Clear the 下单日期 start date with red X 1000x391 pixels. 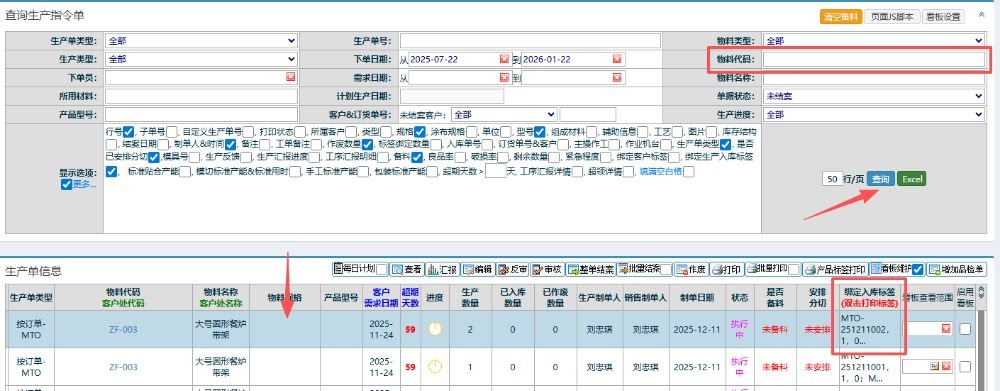pos(504,59)
